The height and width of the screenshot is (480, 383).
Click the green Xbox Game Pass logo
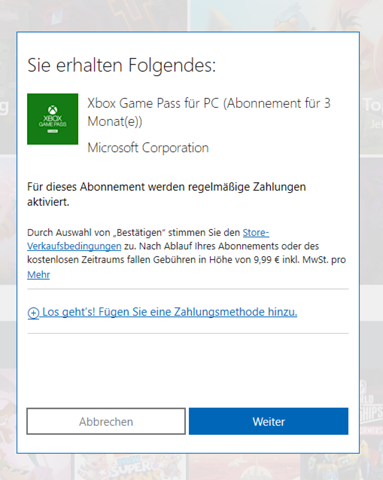pyautogui.click(x=53, y=119)
